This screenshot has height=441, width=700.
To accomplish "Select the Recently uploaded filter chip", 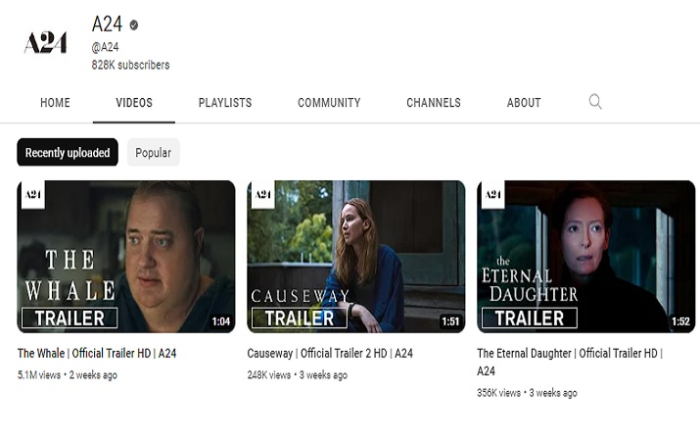I will click(67, 152).
